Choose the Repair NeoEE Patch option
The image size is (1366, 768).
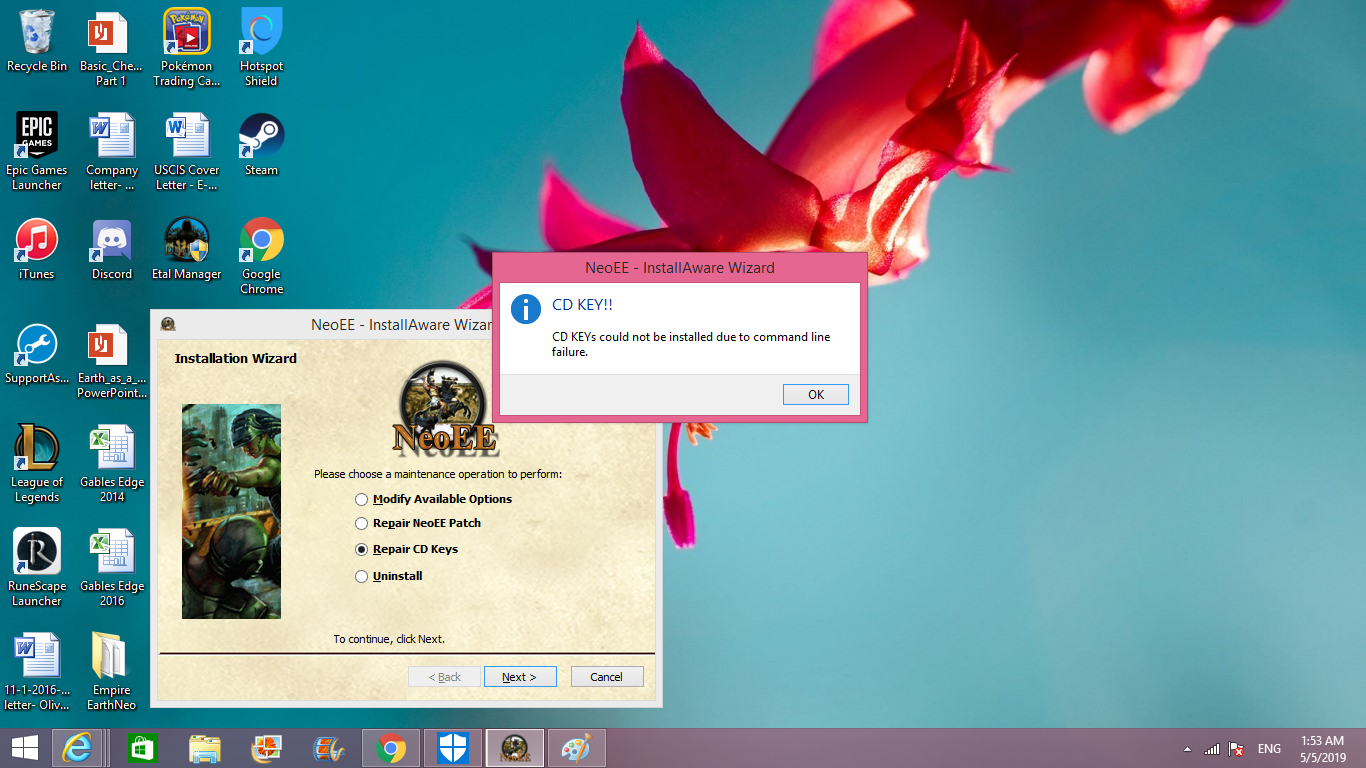(362, 523)
